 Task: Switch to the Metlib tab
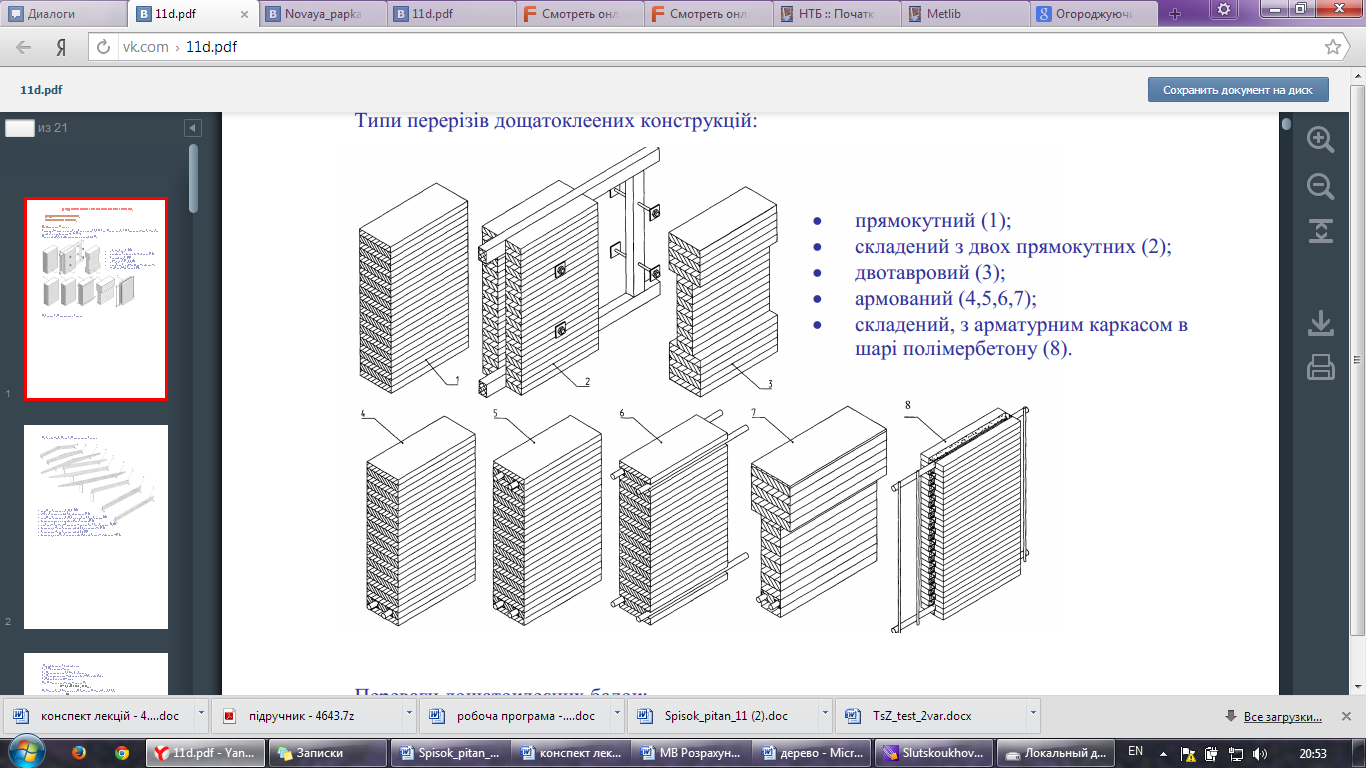click(x=965, y=14)
